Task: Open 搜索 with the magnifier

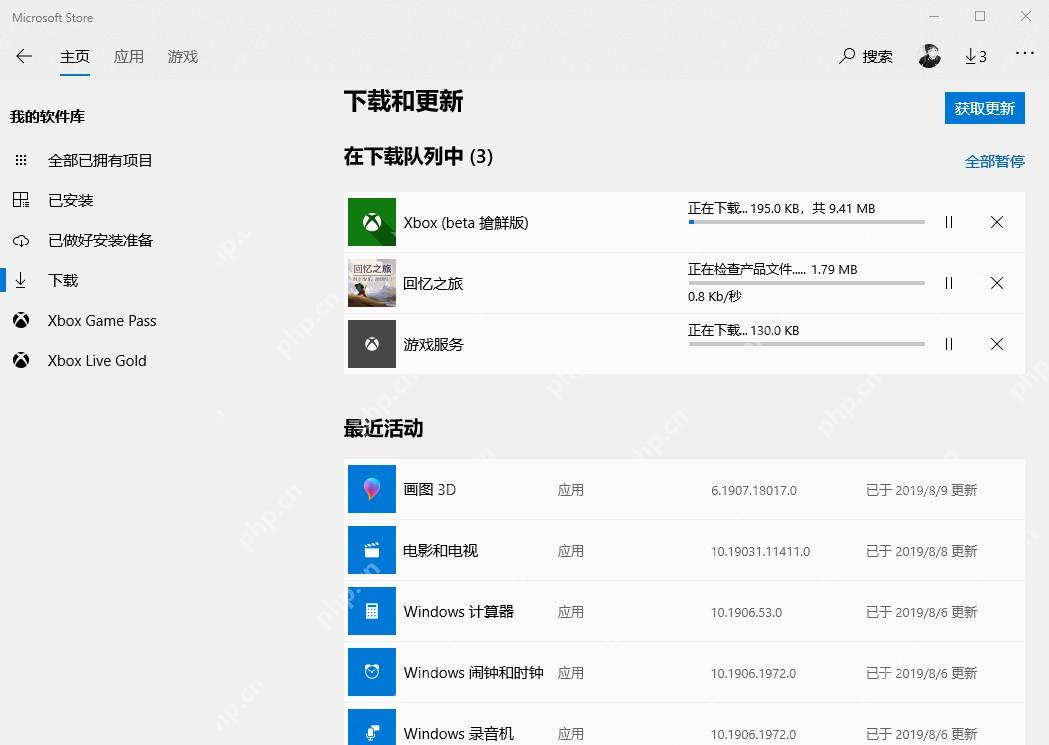Action: pos(866,56)
